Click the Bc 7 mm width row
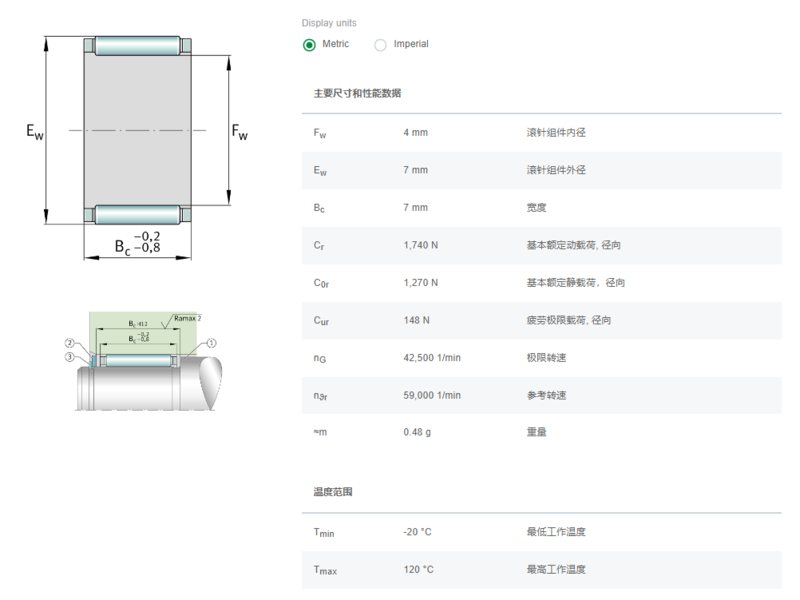This screenshot has width=800, height=600. click(541, 208)
